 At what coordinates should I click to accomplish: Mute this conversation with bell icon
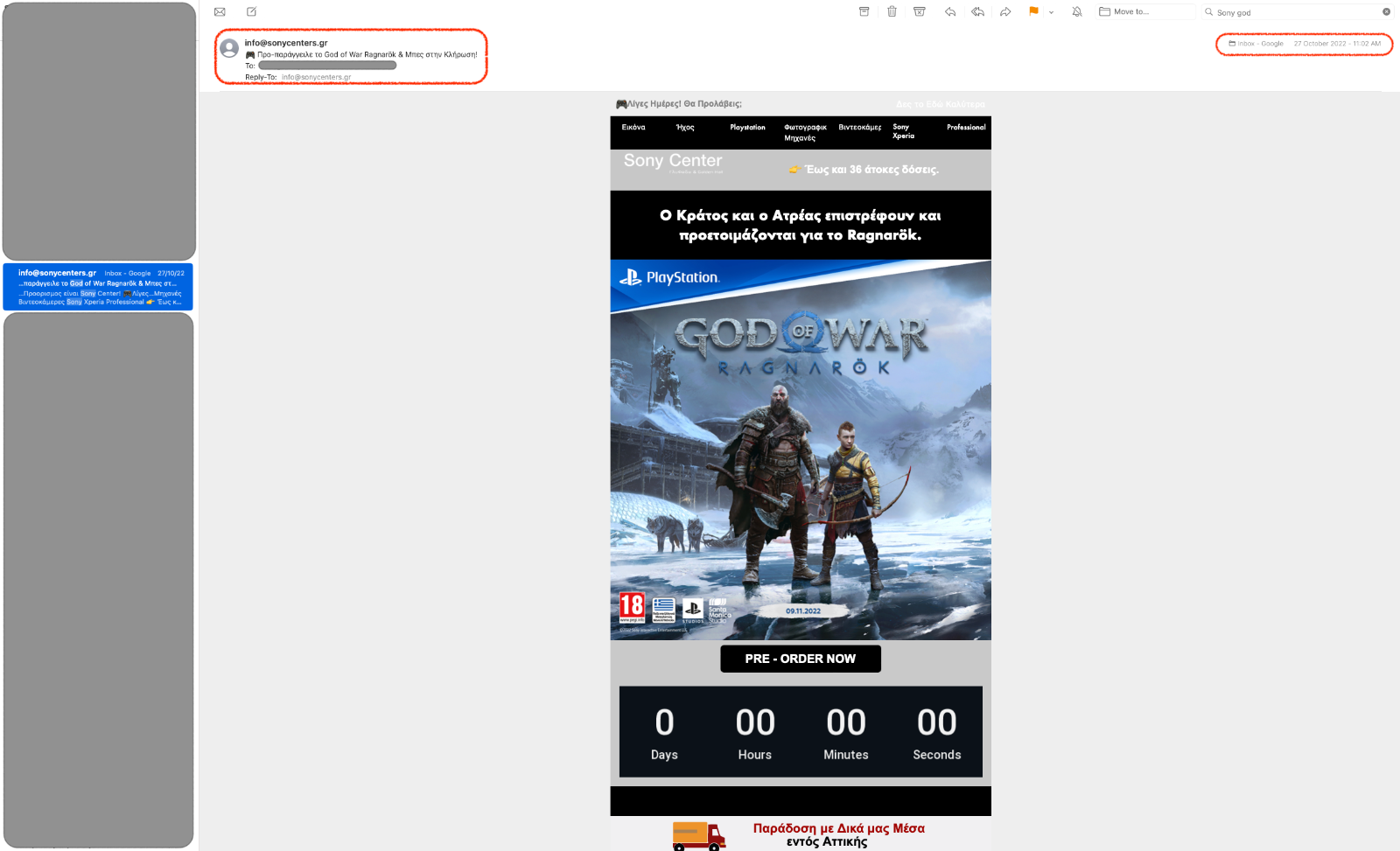pyautogui.click(x=1077, y=11)
